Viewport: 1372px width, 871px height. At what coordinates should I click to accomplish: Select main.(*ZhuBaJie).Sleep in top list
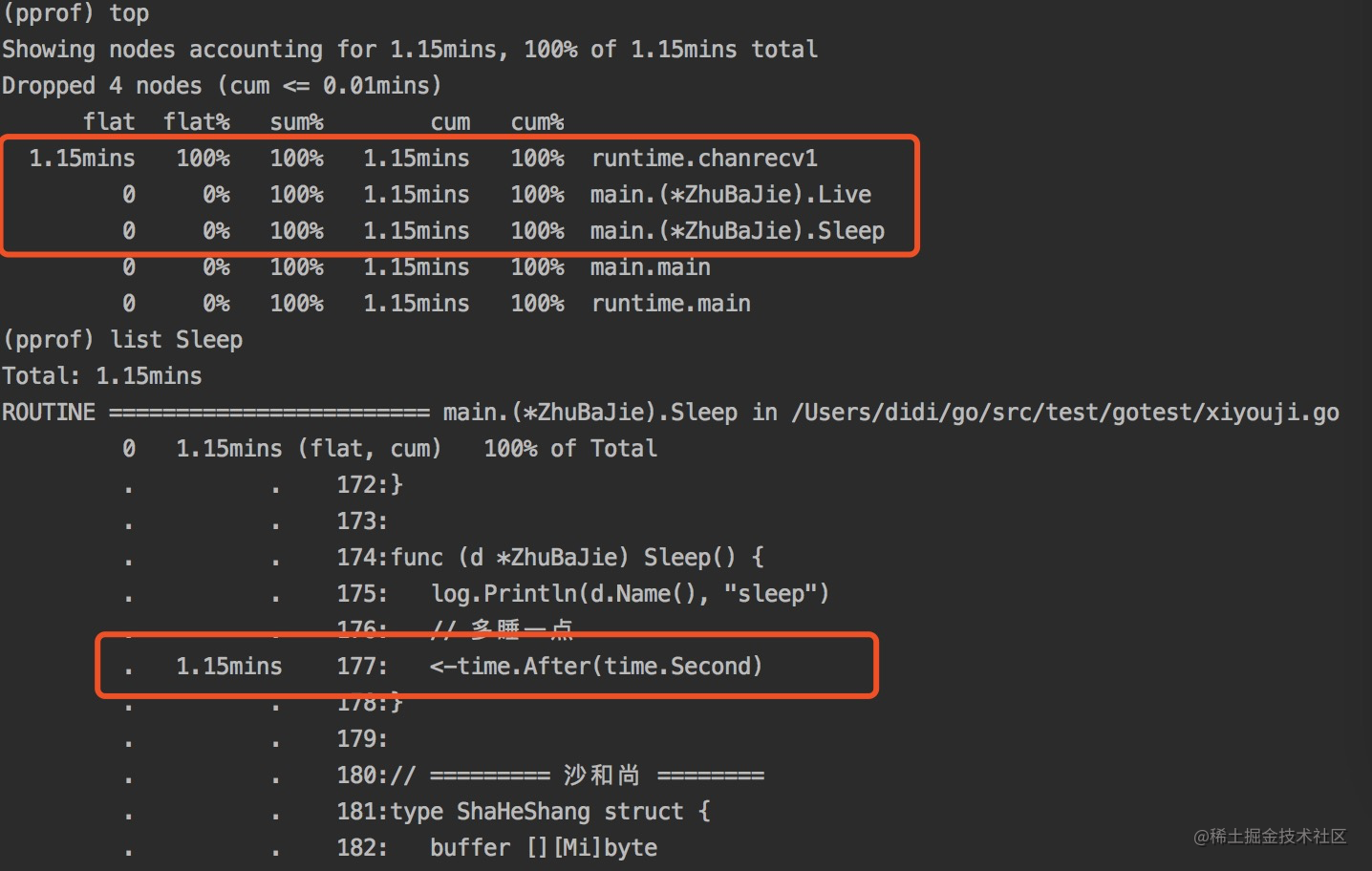tap(738, 230)
